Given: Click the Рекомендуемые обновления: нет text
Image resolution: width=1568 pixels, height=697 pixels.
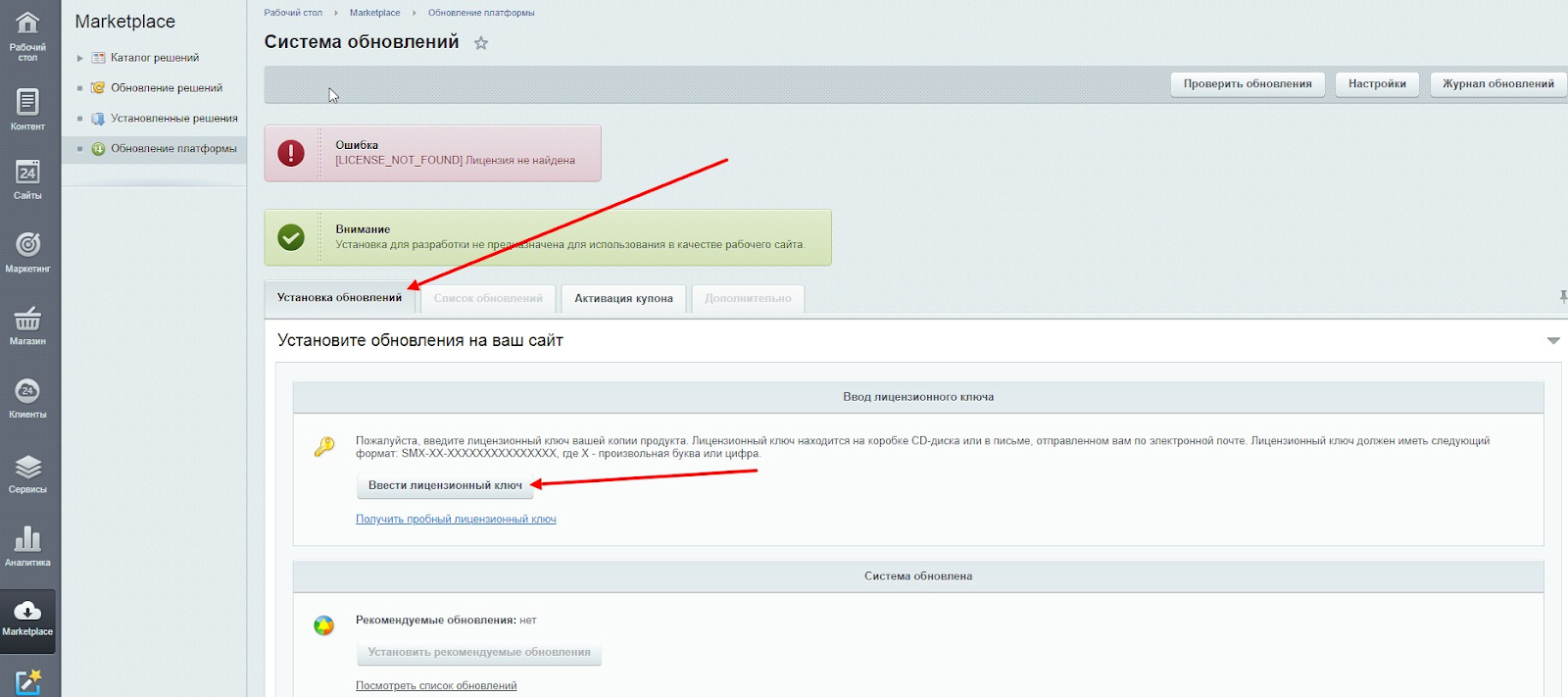Looking at the screenshot, I should (446, 621).
